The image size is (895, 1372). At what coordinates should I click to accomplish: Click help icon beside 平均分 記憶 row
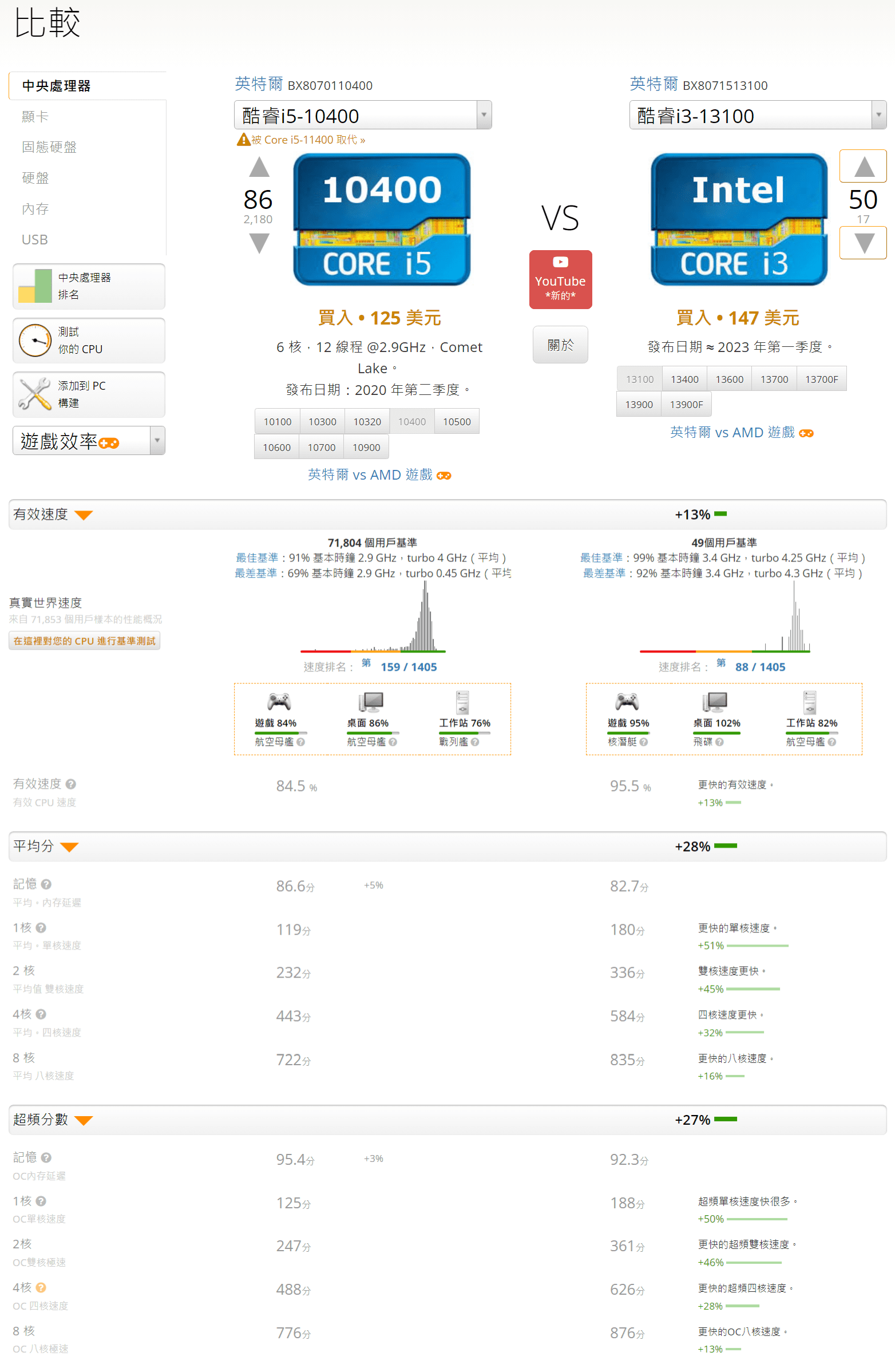47,884
